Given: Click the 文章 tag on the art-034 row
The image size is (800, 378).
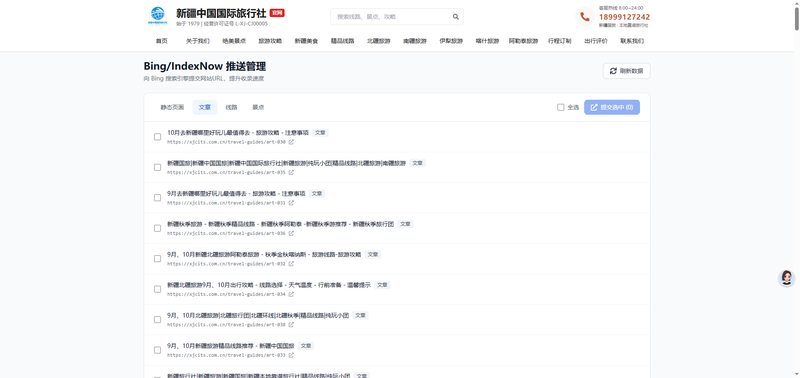Looking at the screenshot, I should click(382, 285).
